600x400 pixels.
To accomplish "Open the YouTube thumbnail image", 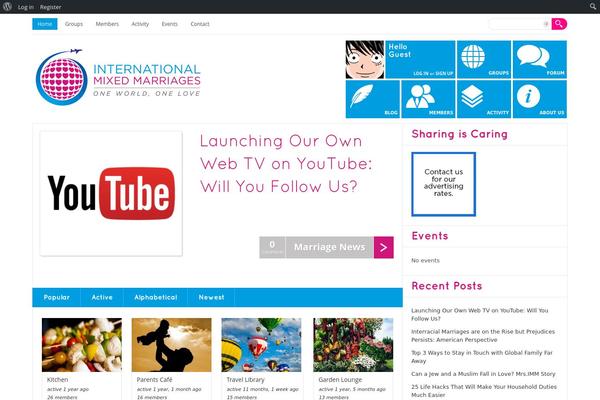I will 111,193.
